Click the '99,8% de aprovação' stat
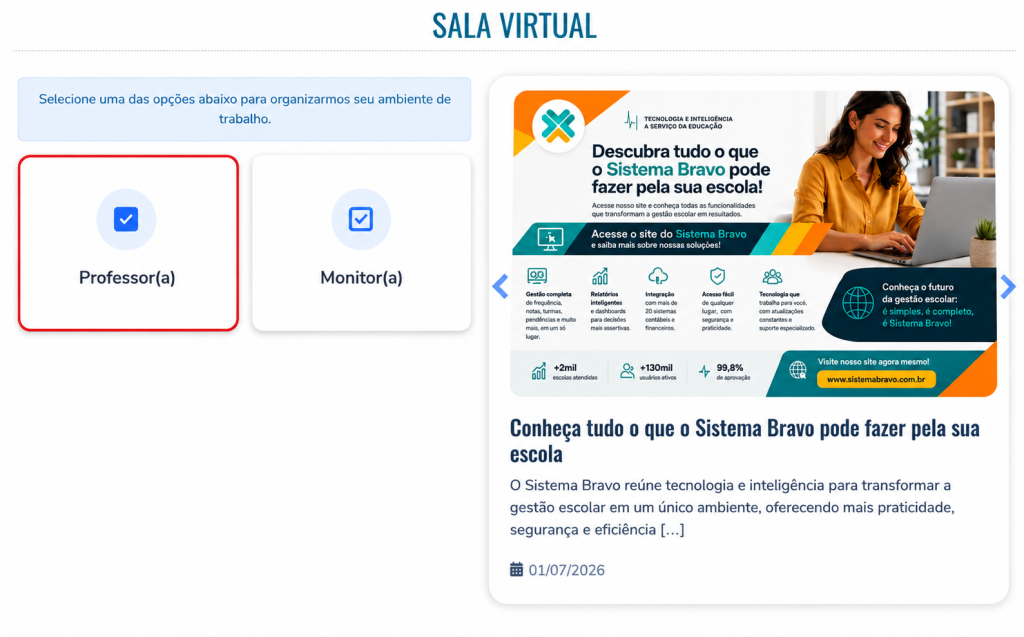 tap(724, 372)
